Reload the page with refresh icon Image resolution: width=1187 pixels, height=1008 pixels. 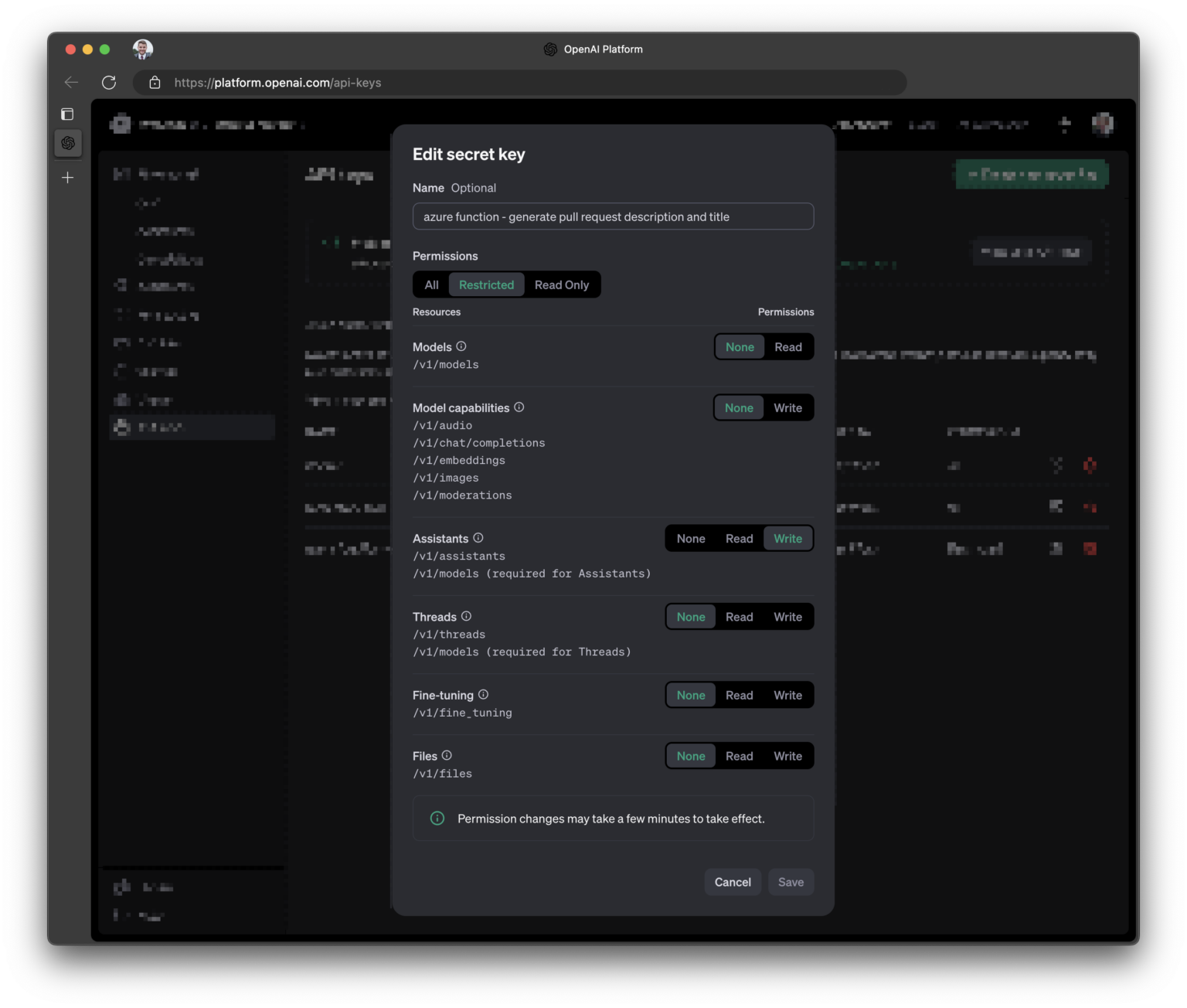(x=109, y=82)
